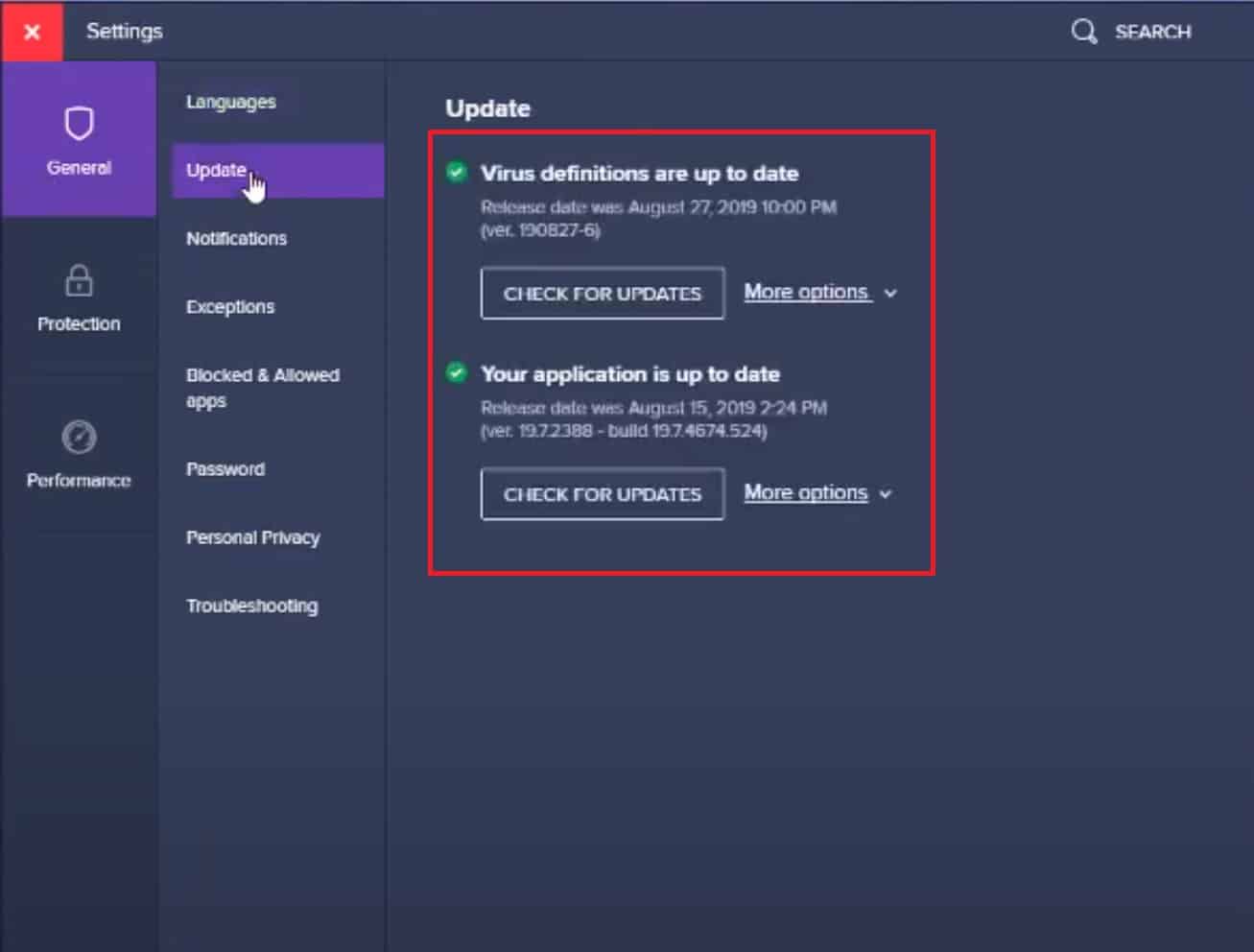Open the Notifications settings page
This screenshot has width=1254, height=952.
click(236, 238)
